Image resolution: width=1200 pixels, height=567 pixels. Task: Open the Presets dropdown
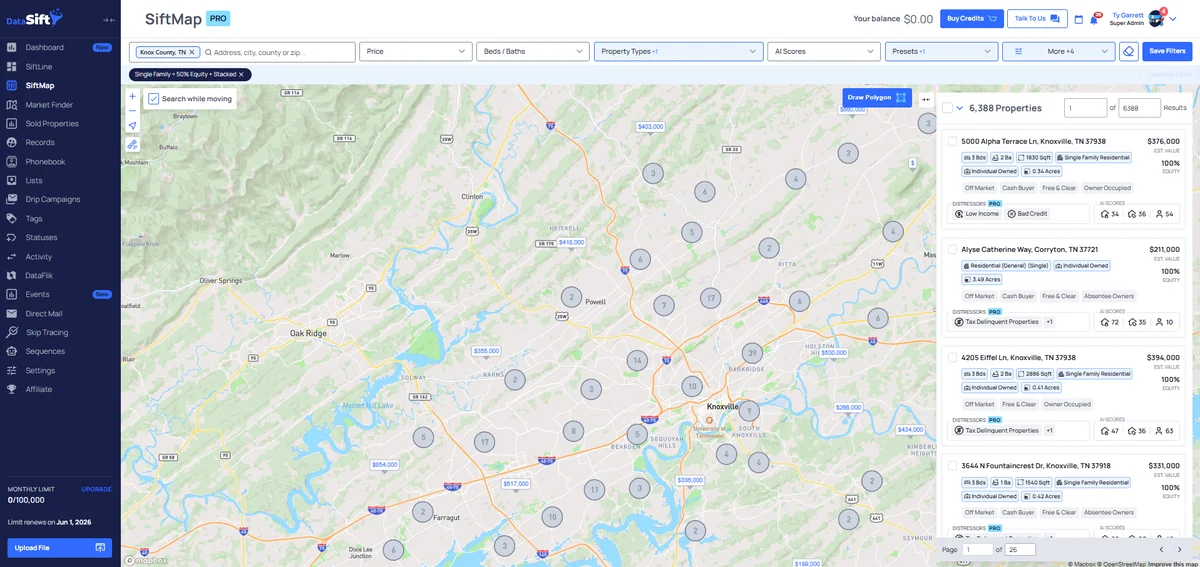941,51
